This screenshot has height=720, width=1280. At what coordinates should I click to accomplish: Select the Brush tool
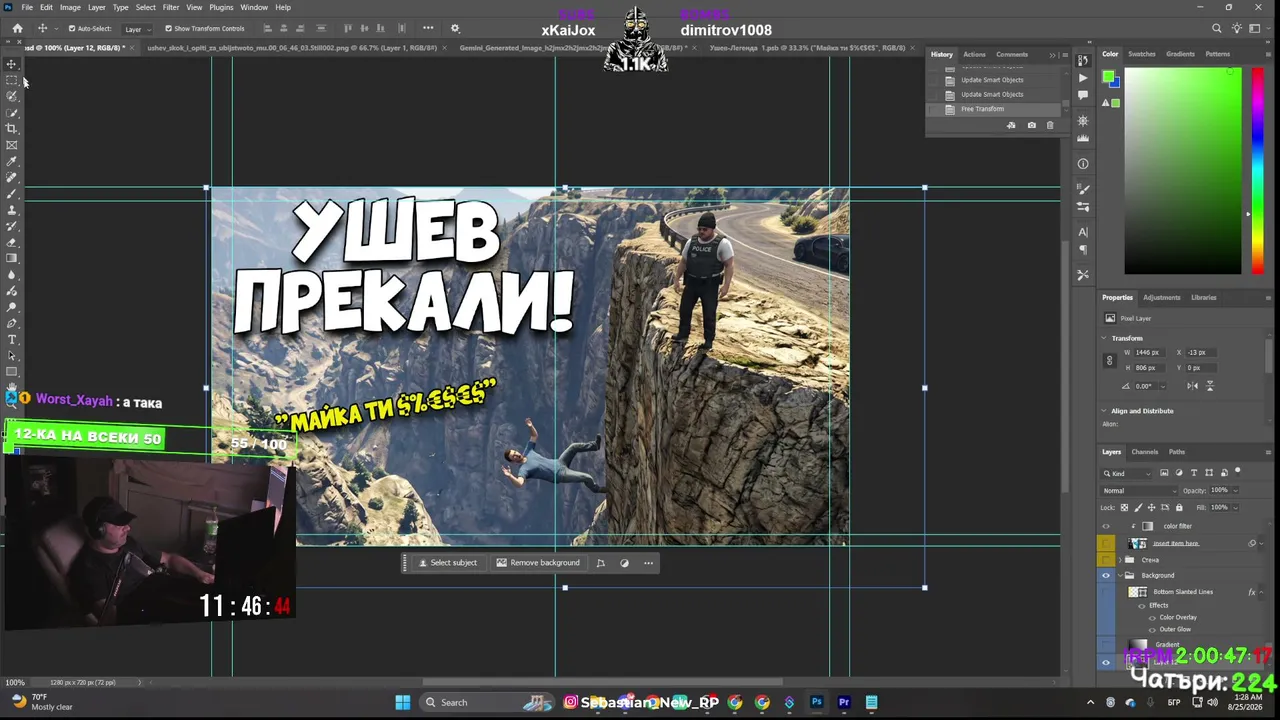click(12, 193)
